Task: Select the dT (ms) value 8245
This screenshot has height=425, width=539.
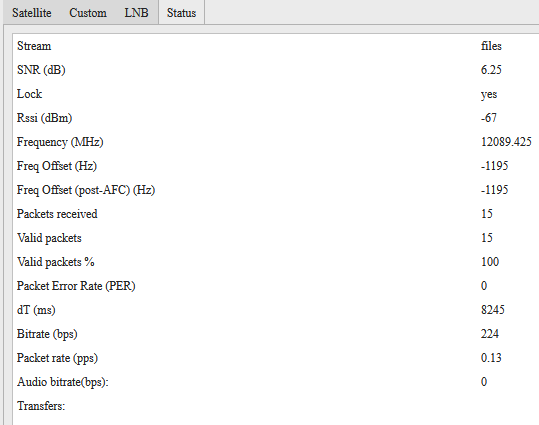Action: (x=492, y=310)
